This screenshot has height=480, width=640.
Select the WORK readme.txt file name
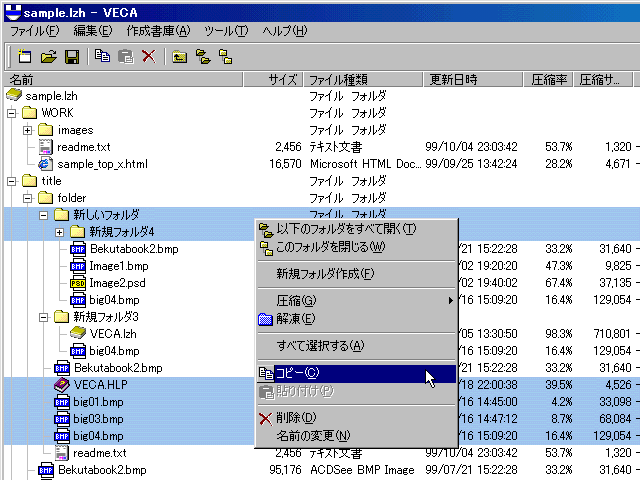click(x=84, y=147)
